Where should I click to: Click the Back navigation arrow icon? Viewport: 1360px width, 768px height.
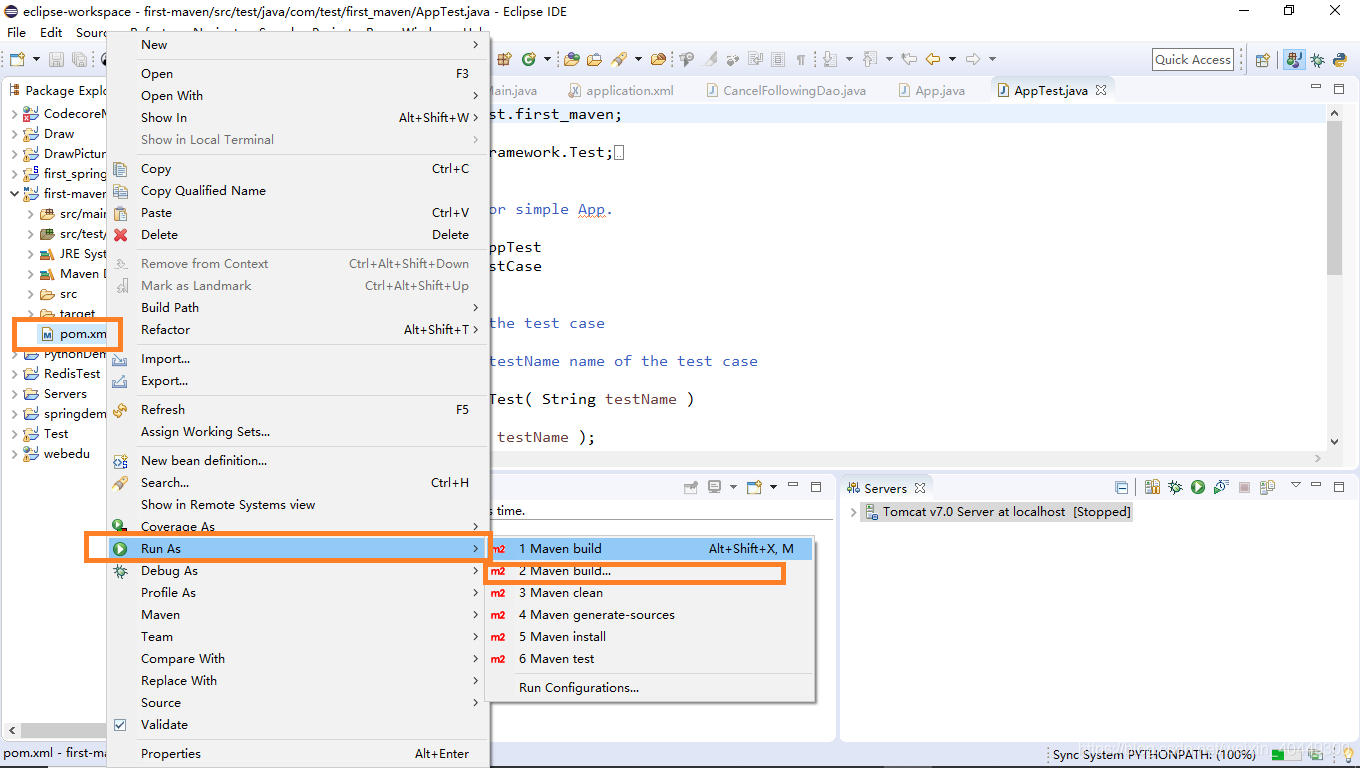click(x=933, y=59)
